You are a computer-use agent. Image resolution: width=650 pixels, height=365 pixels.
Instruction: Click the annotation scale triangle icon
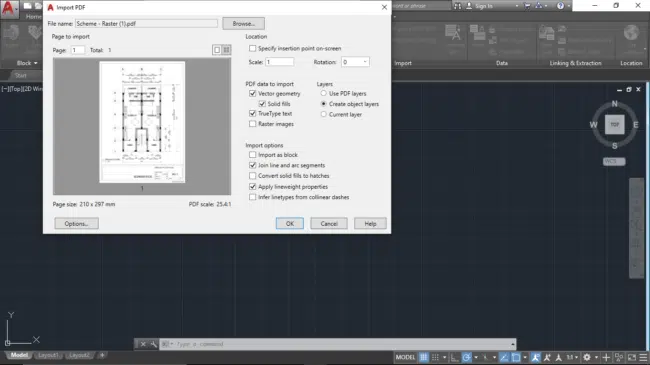(x=558, y=357)
